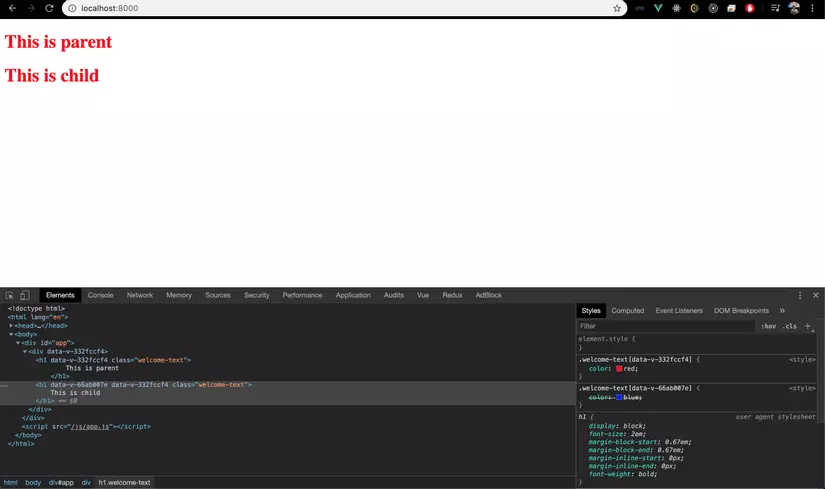Viewport: 825px width, 489px height.
Task: Switch to the Console tab
Action: click(x=100, y=295)
